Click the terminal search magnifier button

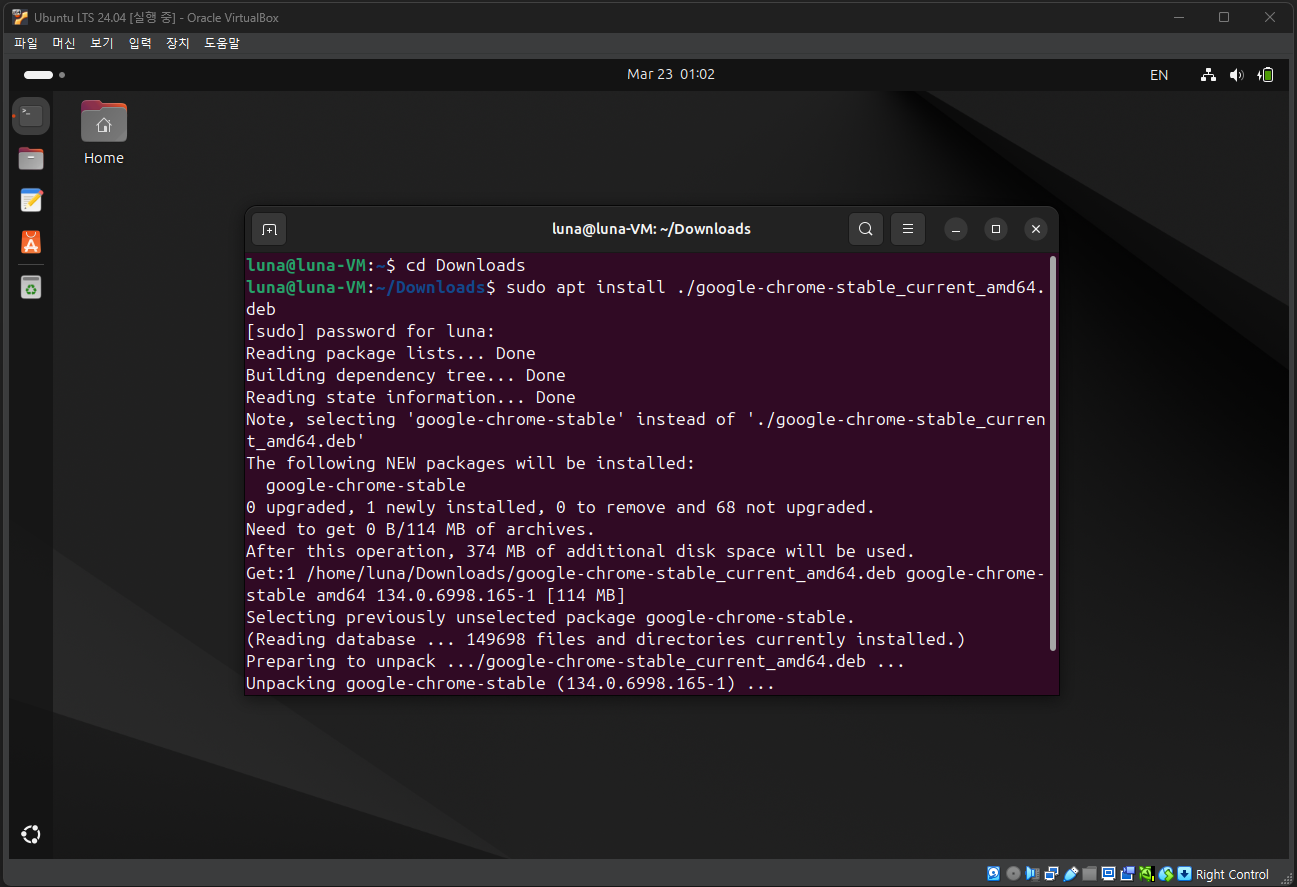[x=866, y=229]
